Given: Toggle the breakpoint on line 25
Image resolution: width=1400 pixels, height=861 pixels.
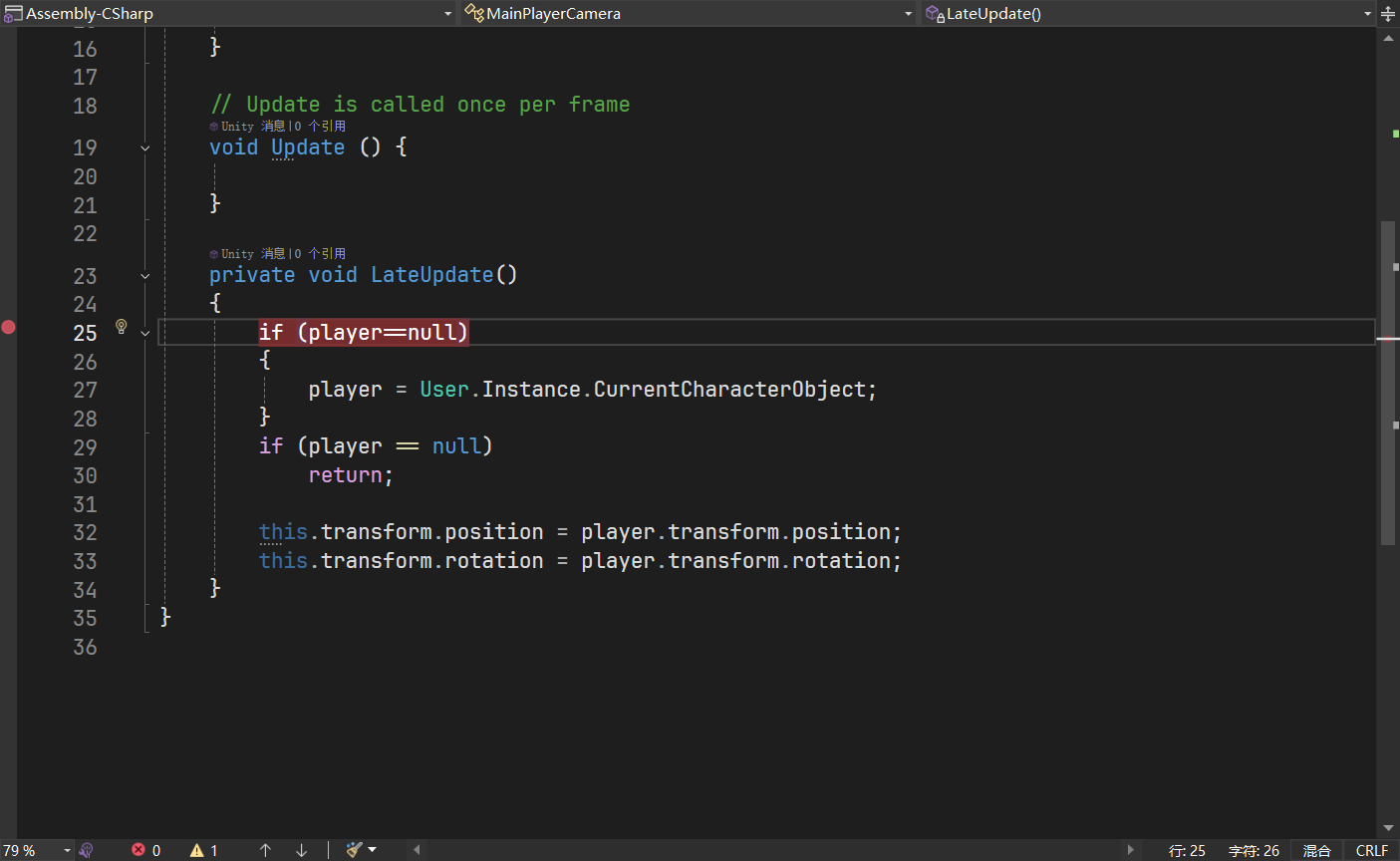Looking at the screenshot, I should [x=8, y=327].
